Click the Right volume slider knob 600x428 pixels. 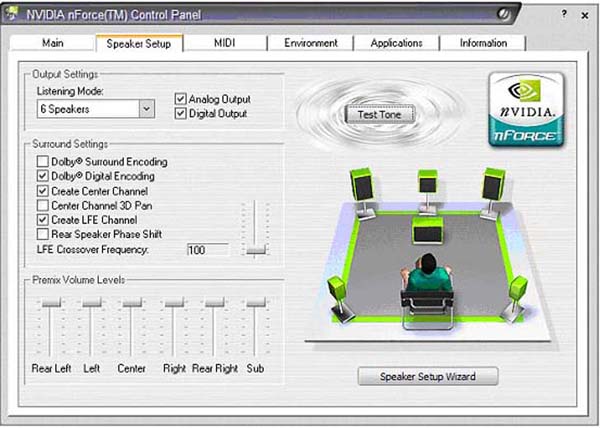(174, 303)
